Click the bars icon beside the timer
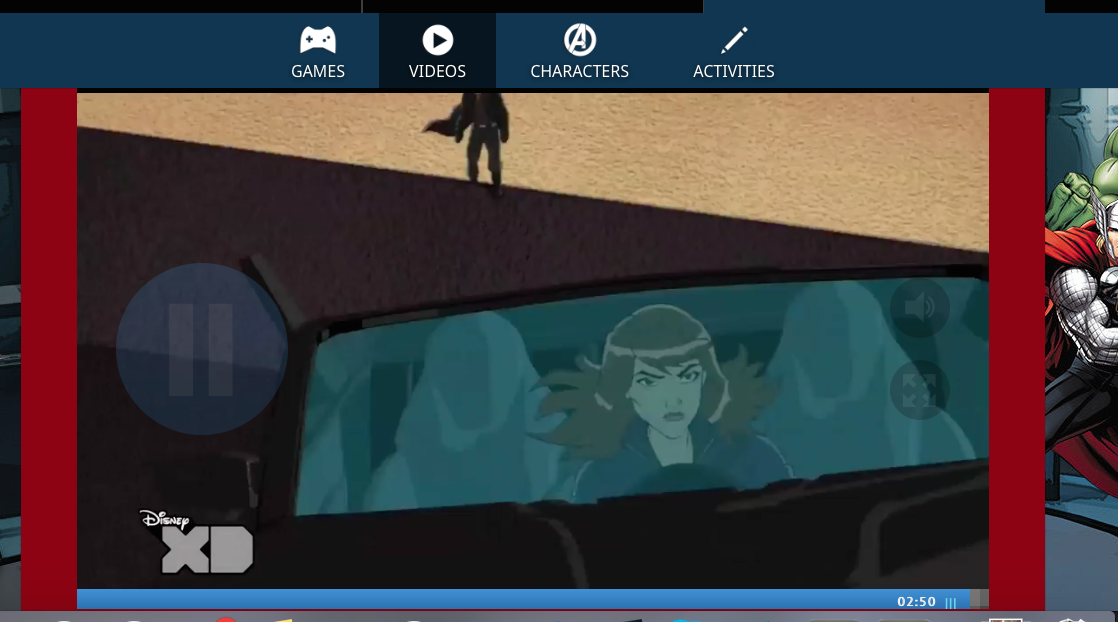Image resolution: width=1118 pixels, height=622 pixels. (950, 603)
